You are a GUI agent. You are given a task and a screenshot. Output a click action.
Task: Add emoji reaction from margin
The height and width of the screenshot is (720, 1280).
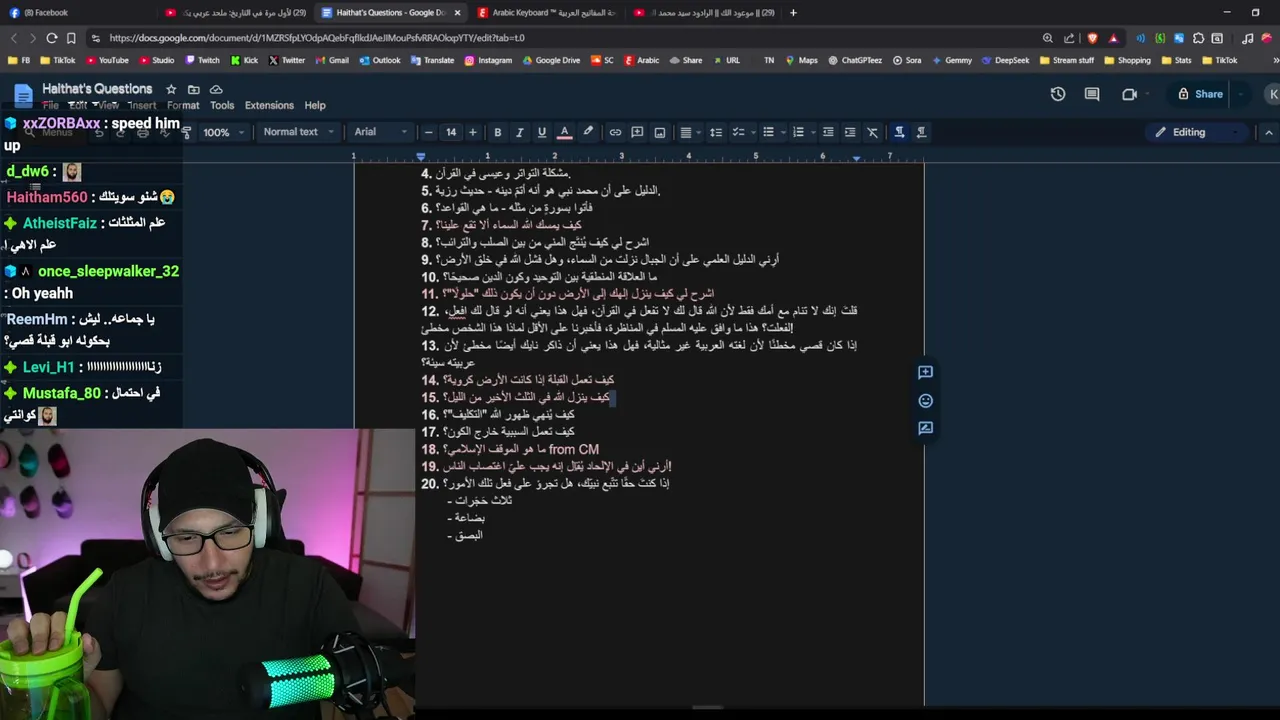coord(925,400)
